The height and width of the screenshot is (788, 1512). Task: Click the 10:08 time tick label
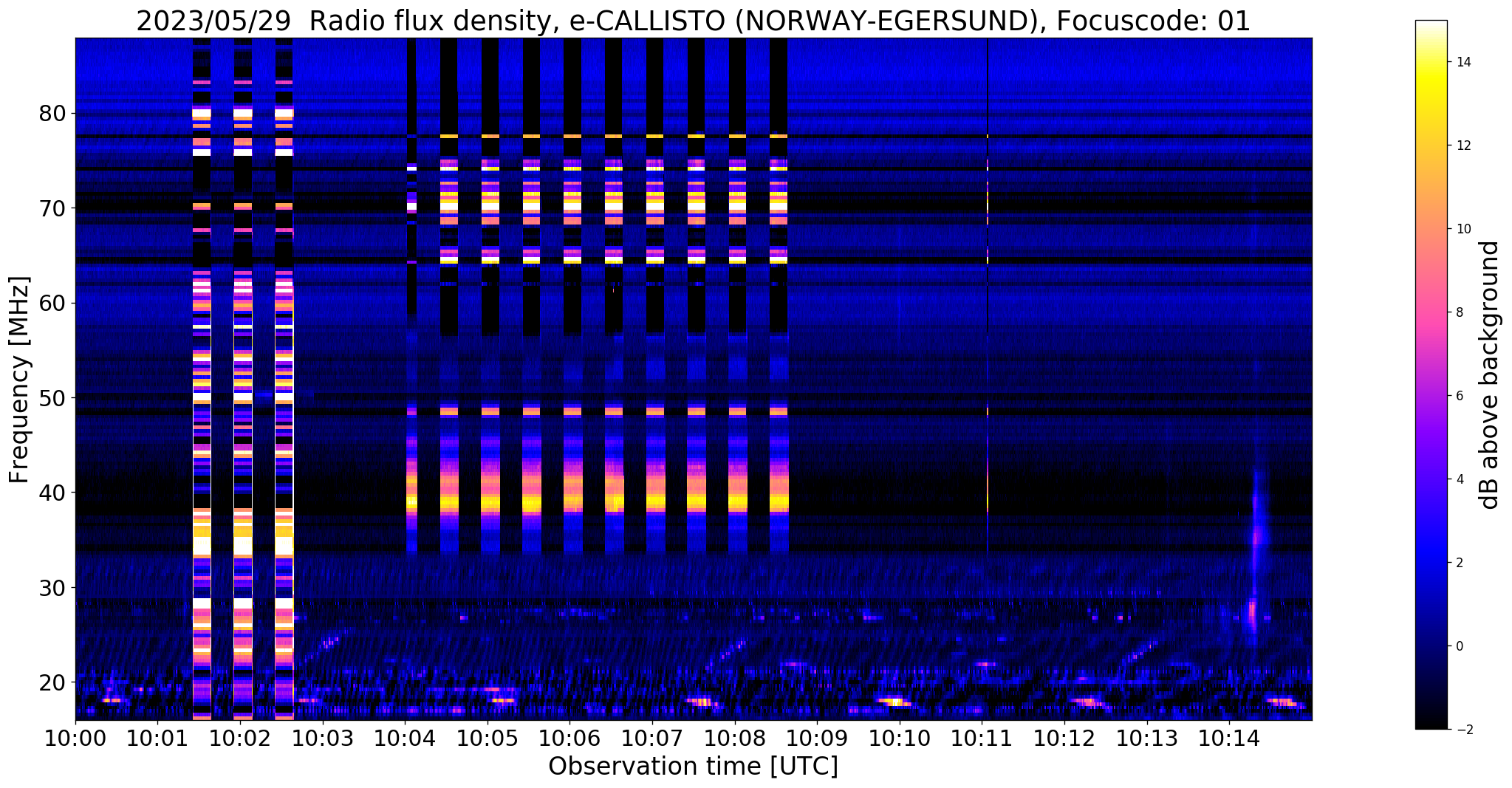[x=734, y=738]
